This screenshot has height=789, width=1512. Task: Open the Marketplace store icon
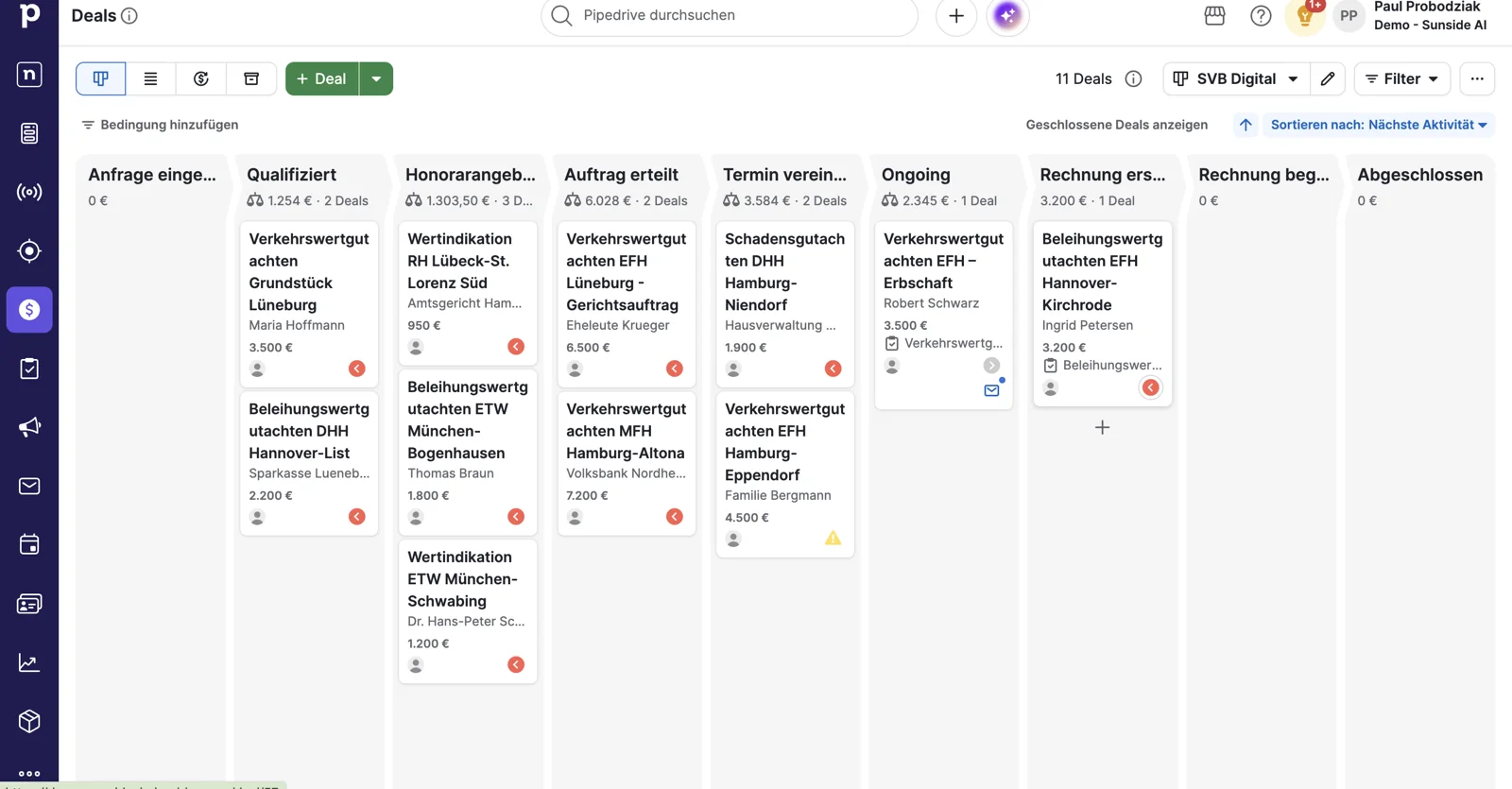[1214, 16]
